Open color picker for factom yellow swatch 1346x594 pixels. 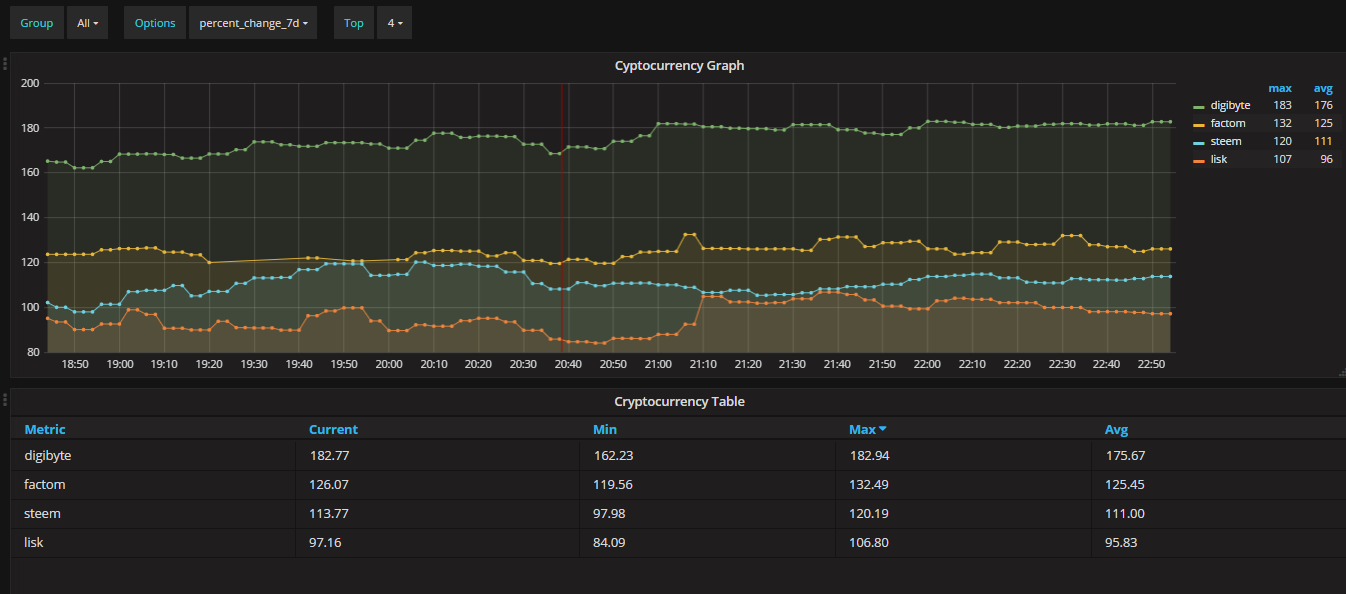1200,124
